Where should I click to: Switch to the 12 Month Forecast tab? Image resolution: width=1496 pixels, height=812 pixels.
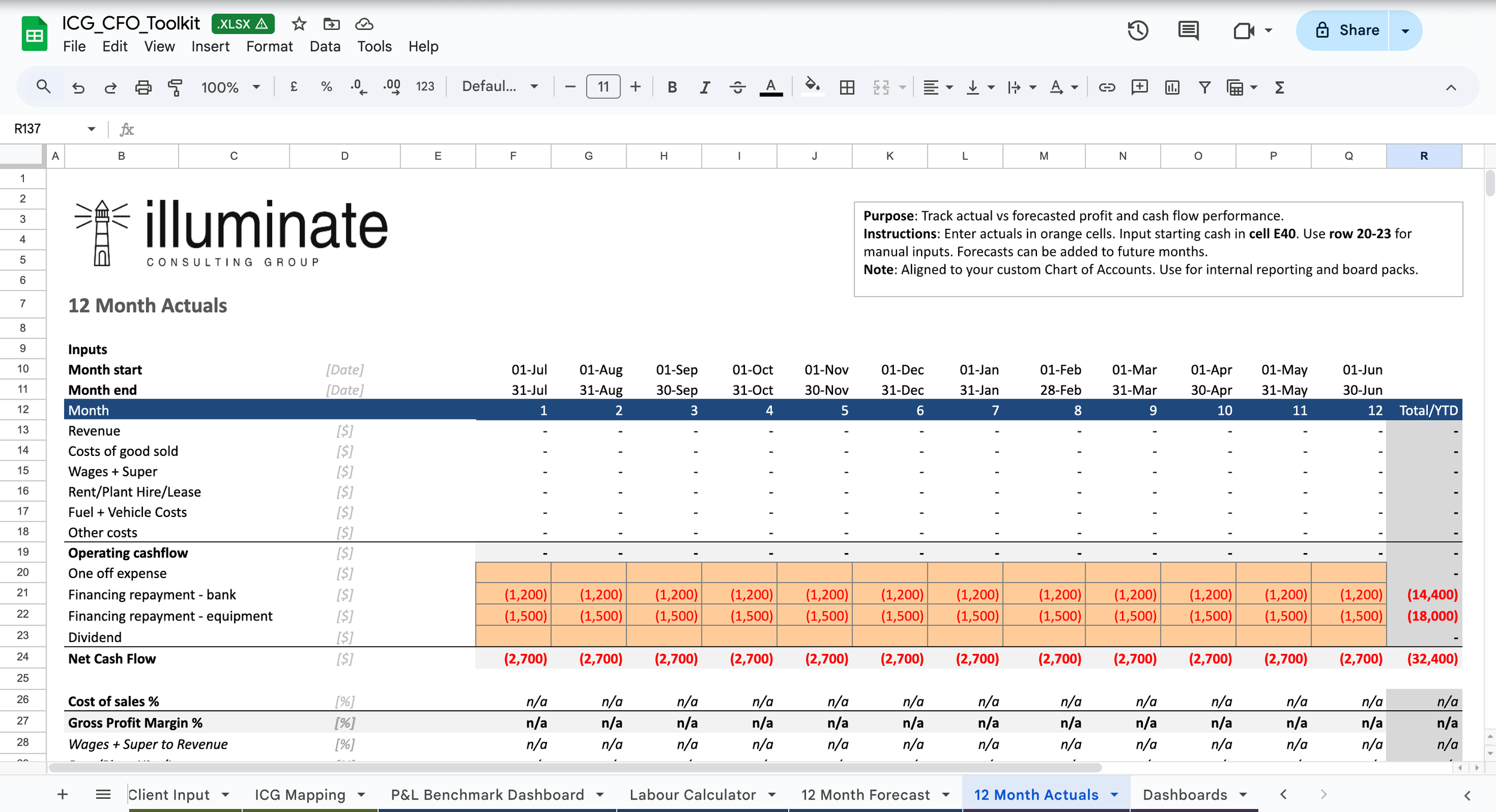click(x=865, y=795)
